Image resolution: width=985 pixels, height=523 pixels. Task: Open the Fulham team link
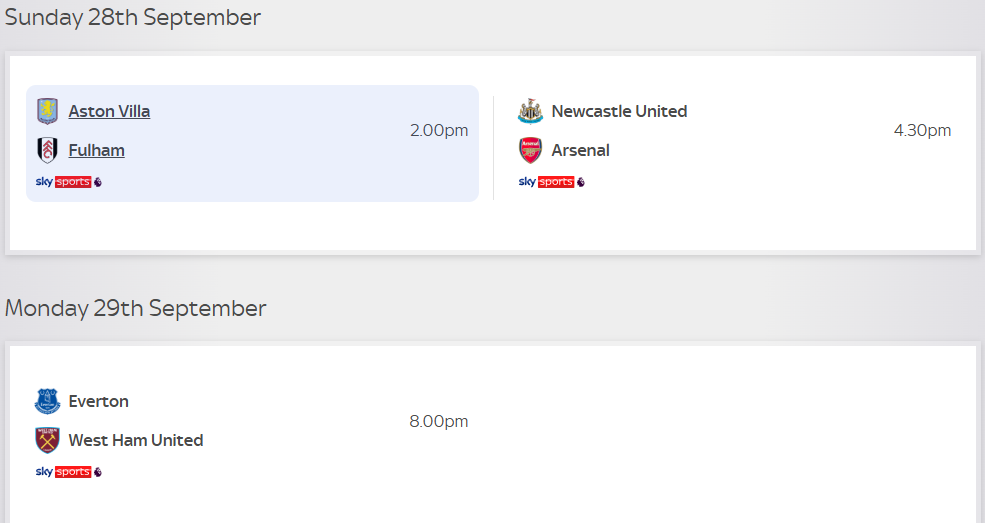coord(96,150)
